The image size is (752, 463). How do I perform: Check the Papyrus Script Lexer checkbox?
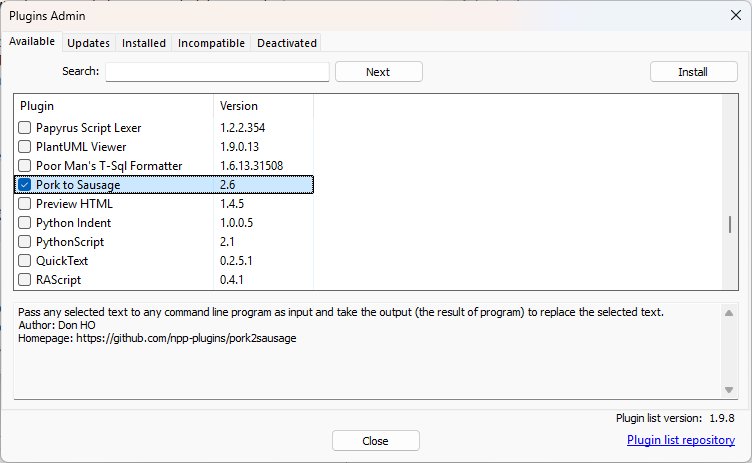[24, 128]
